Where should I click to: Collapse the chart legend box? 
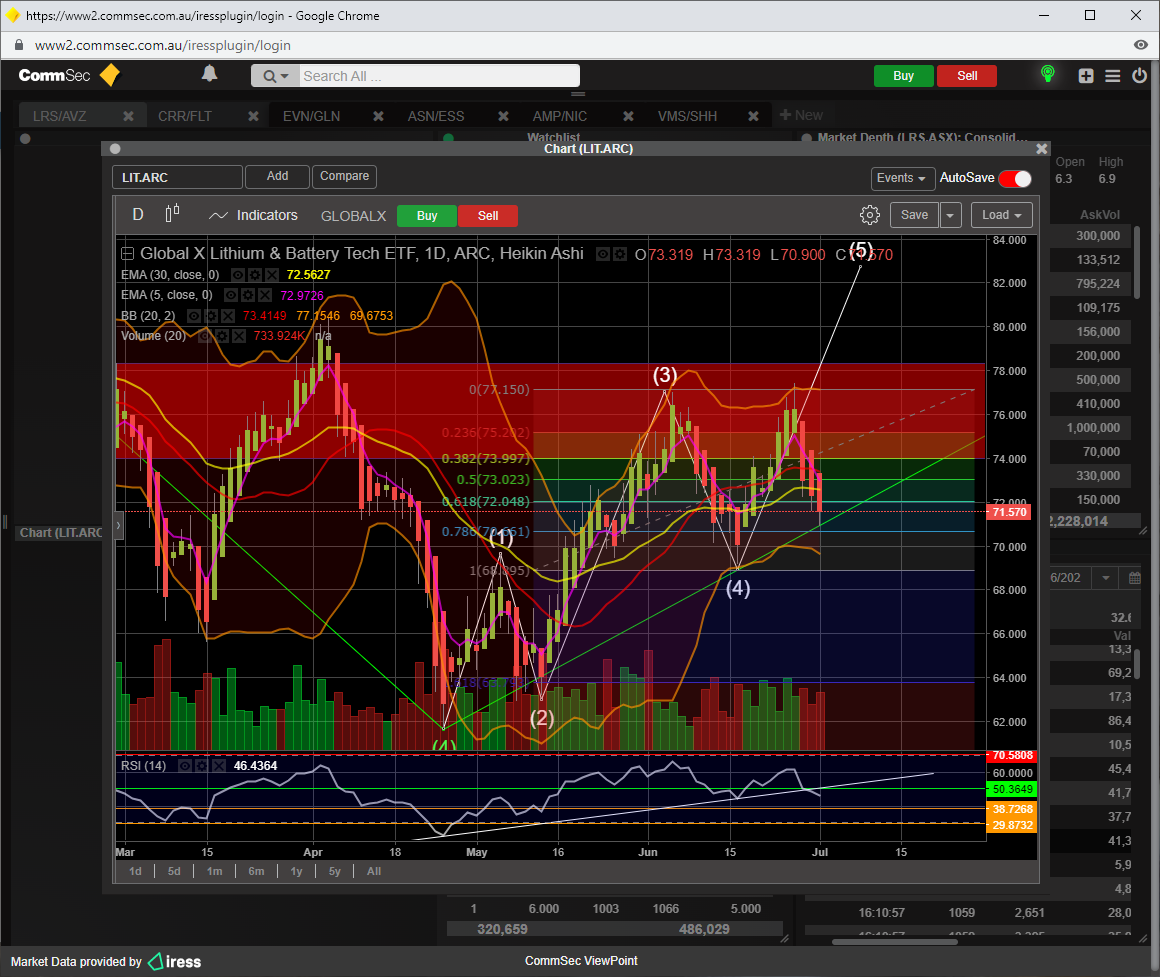[x=127, y=254]
